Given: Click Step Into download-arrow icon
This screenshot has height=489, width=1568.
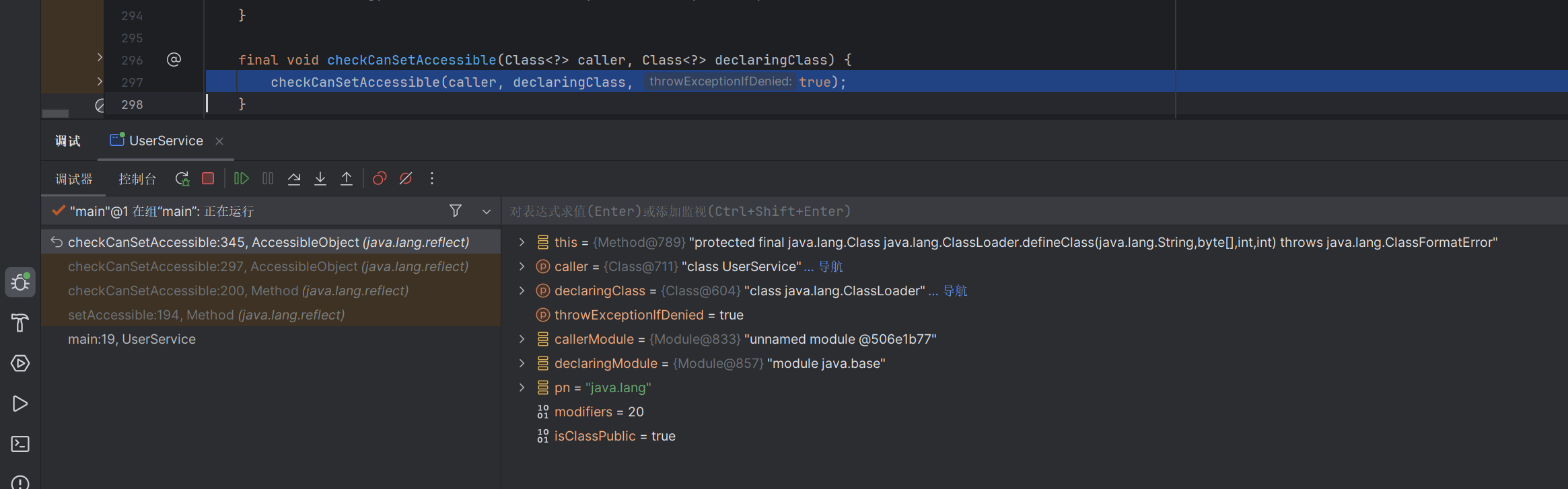Looking at the screenshot, I should [320, 178].
